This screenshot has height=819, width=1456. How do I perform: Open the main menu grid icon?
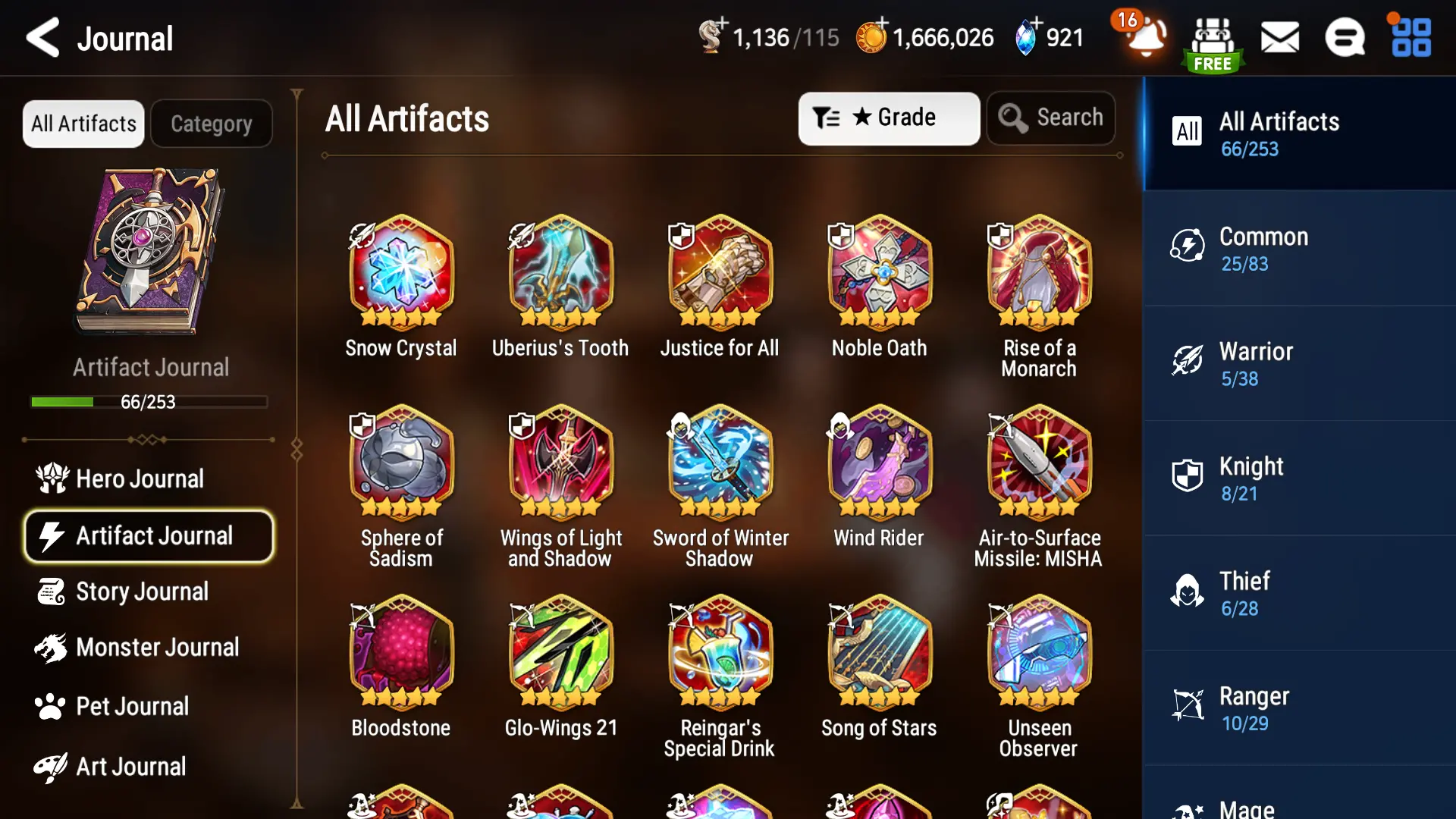click(1411, 37)
